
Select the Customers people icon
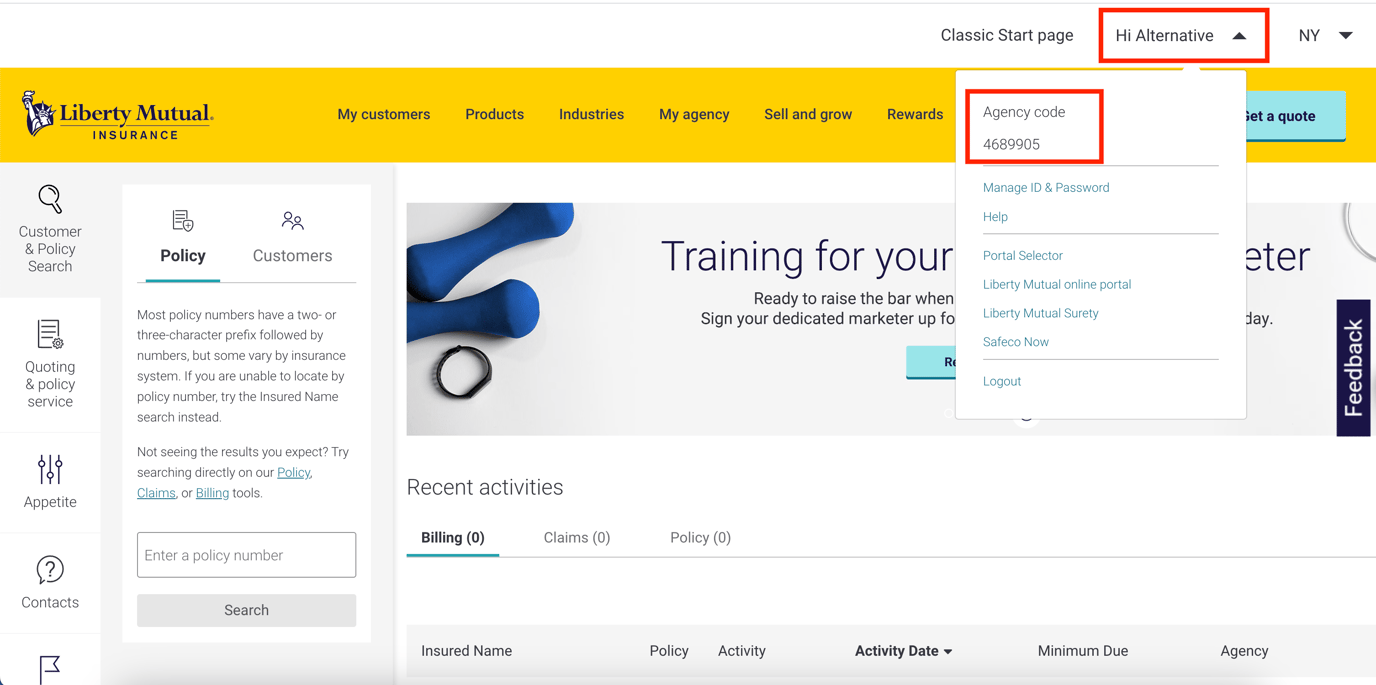tap(292, 221)
